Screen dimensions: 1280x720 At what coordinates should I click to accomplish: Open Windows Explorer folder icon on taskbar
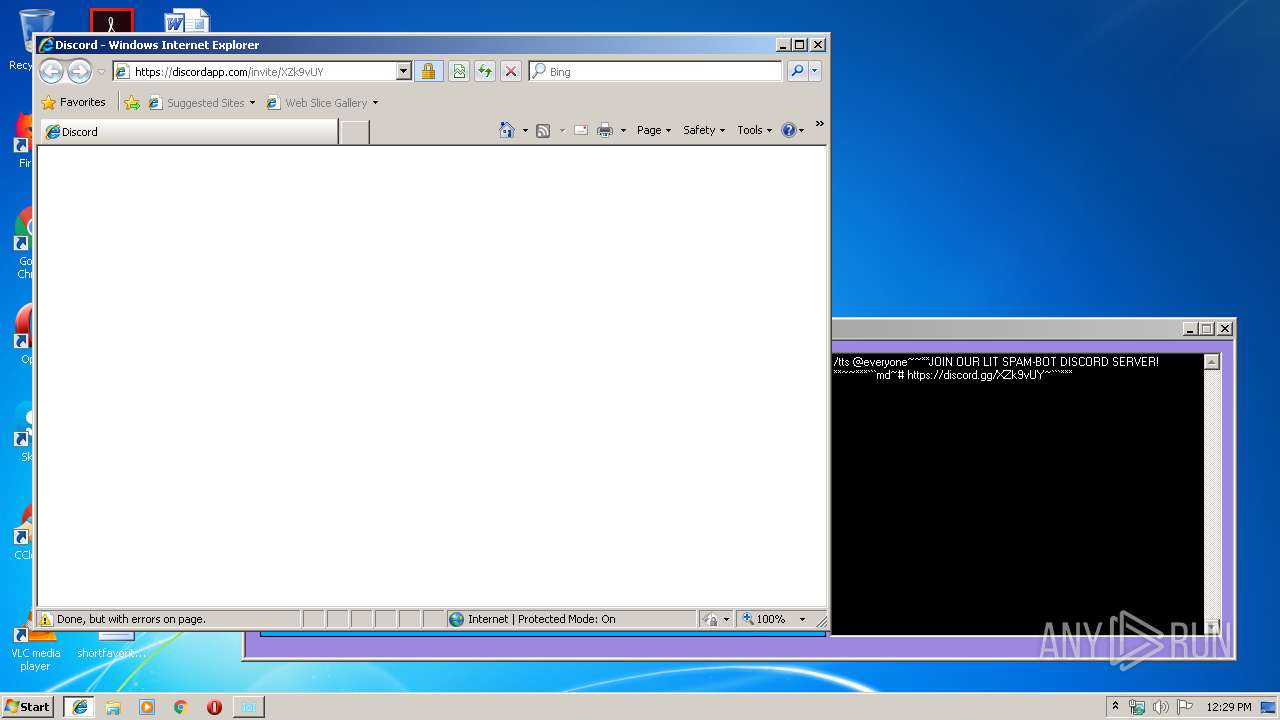[x=113, y=707]
